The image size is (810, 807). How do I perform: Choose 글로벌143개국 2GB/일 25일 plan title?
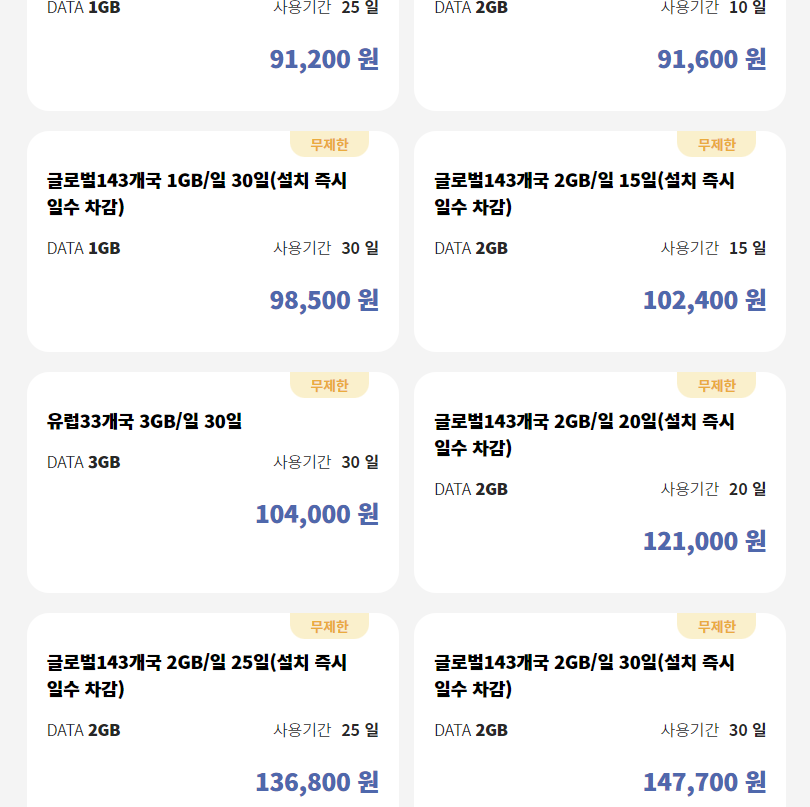pos(197,676)
